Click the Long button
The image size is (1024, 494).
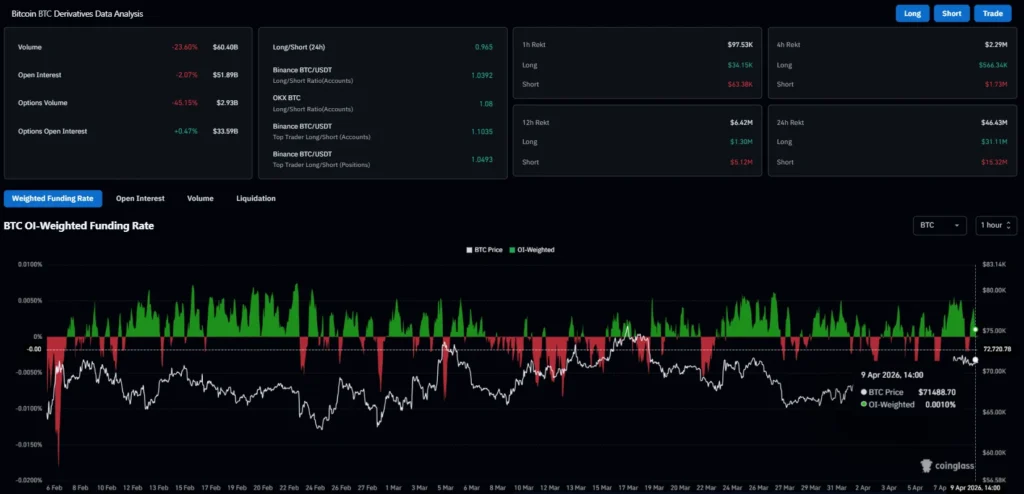point(912,14)
